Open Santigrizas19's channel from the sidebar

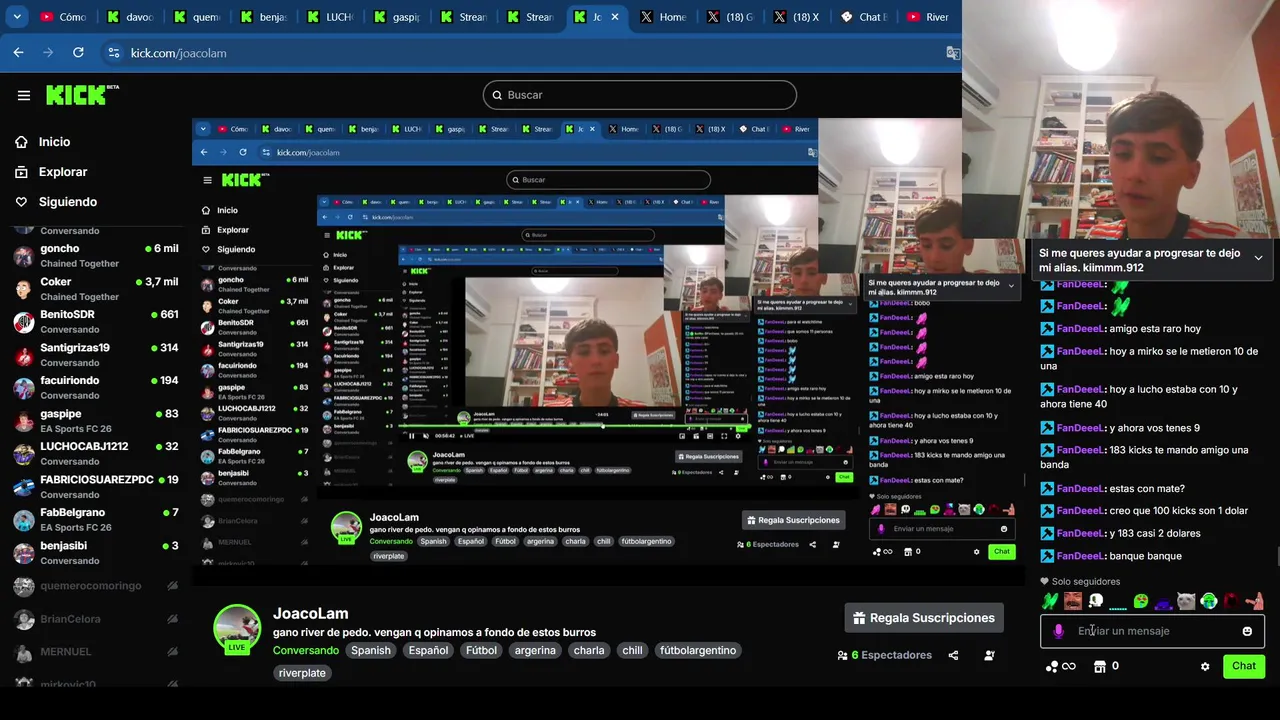96,355
